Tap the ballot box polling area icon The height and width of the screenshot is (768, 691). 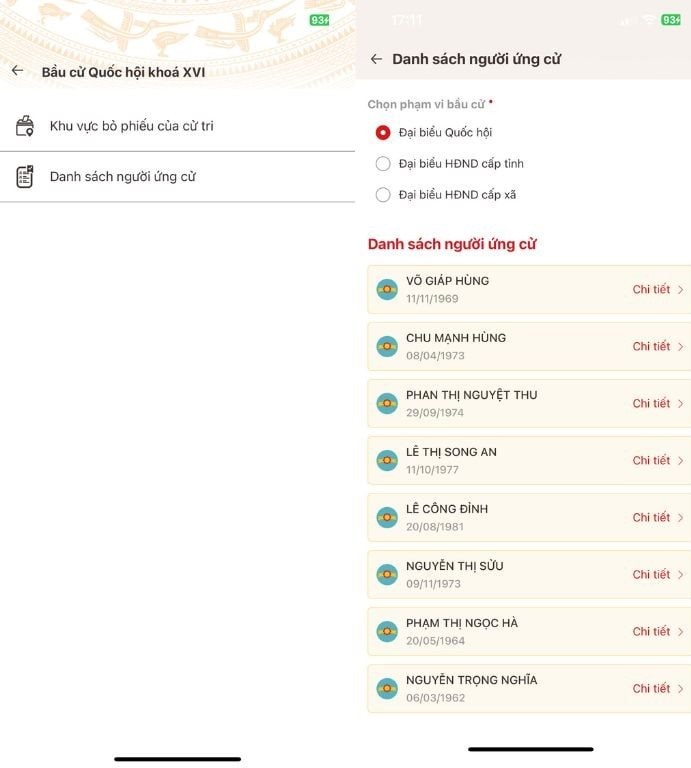coord(25,126)
